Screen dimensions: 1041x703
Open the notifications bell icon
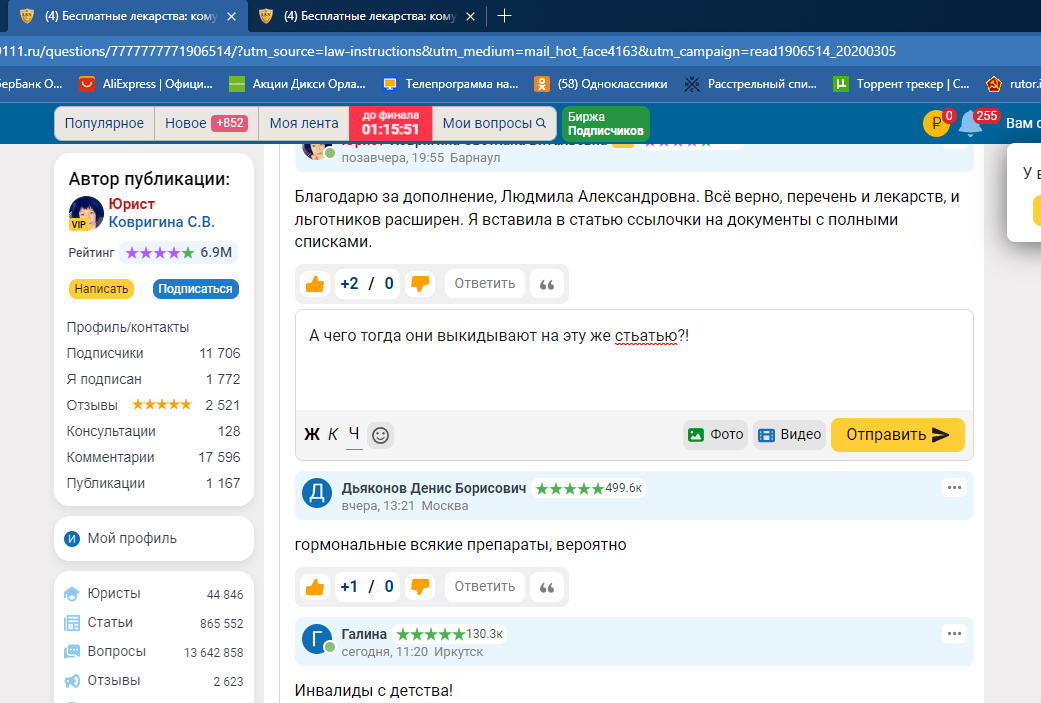(x=969, y=124)
